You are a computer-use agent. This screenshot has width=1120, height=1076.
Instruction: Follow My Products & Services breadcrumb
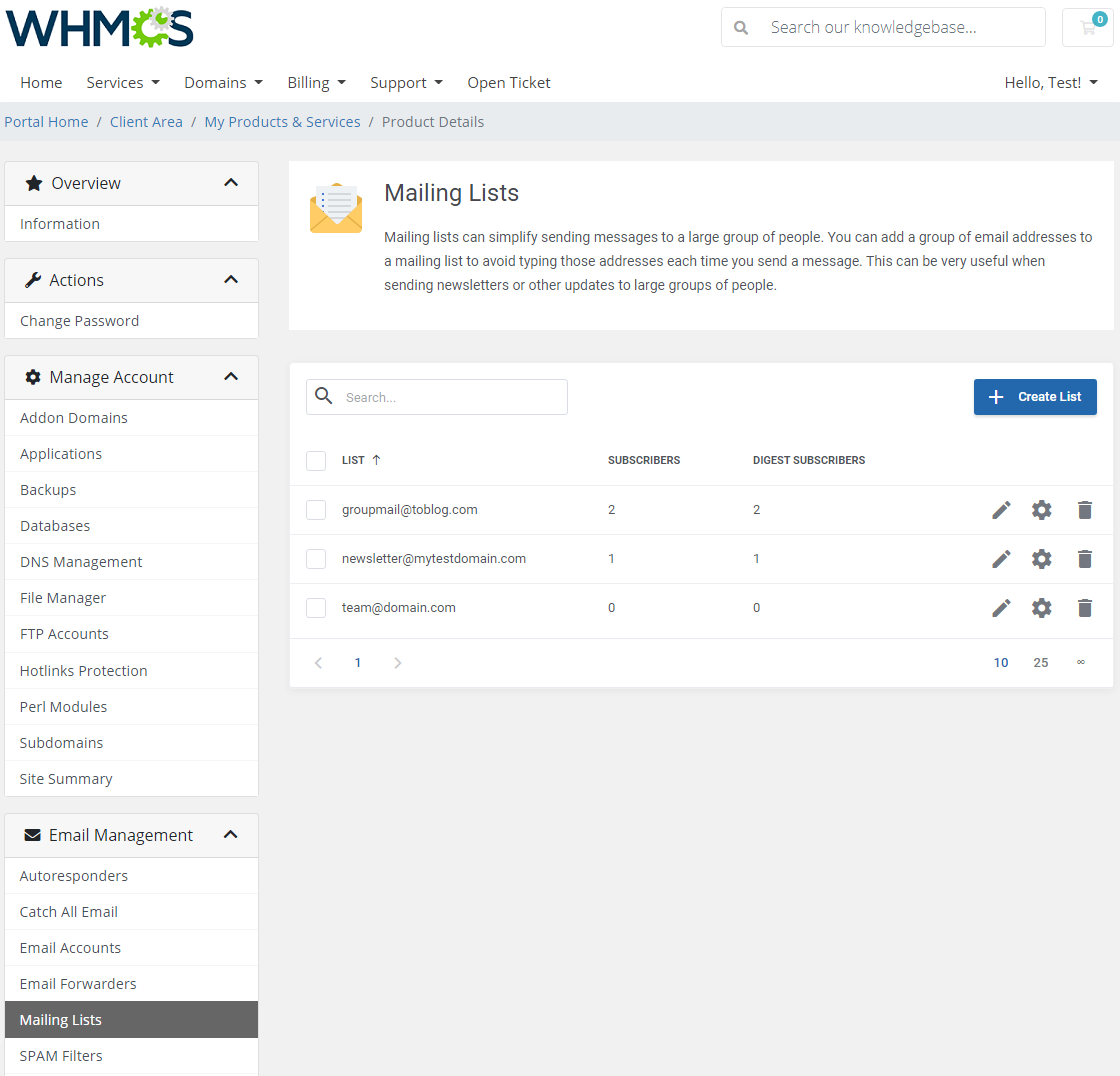pos(282,122)
